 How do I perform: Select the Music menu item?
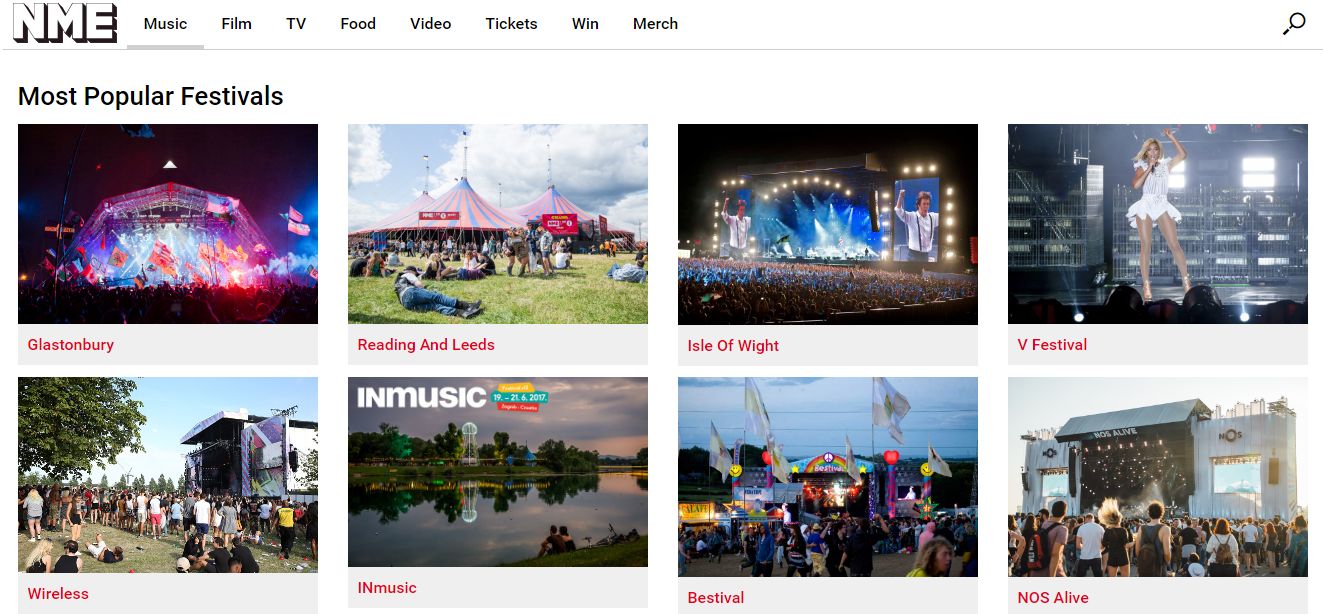[x=165, y=23]
